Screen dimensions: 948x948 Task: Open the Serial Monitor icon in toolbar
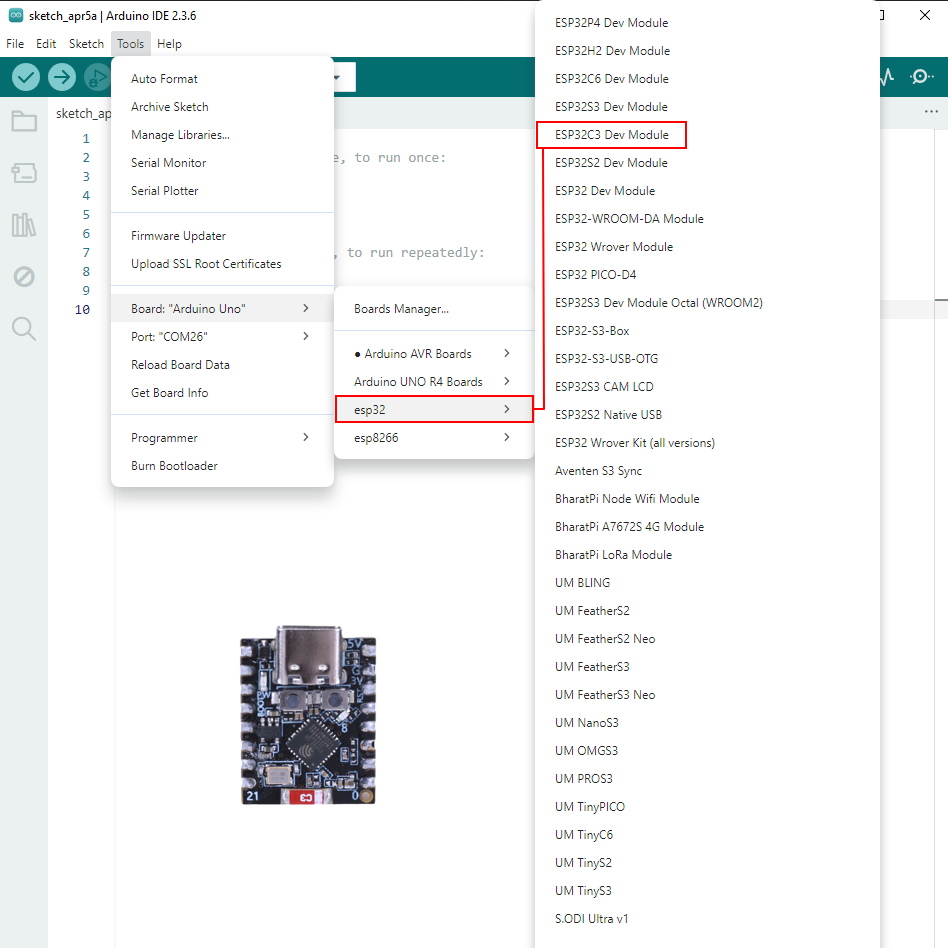point(921,76)
